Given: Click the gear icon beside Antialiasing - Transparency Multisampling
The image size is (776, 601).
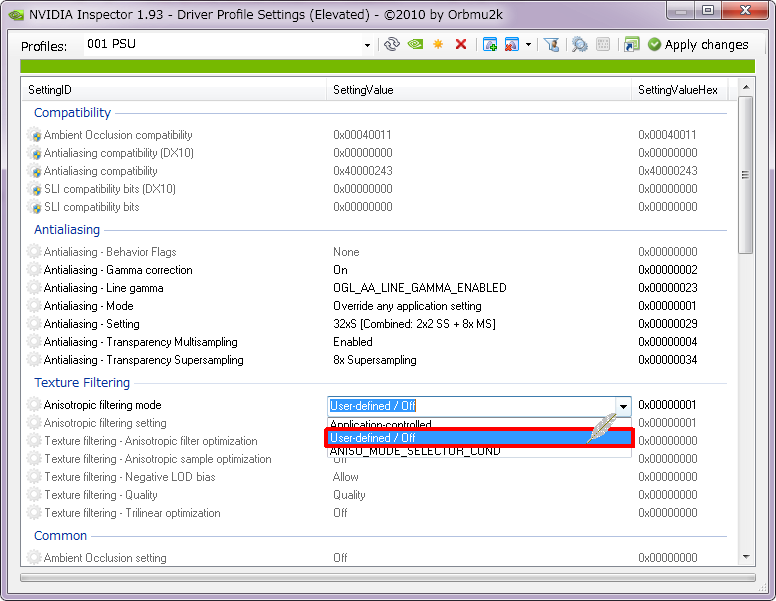Looking at the screenshot, I should pyautogui.click(x=34, y=342).
